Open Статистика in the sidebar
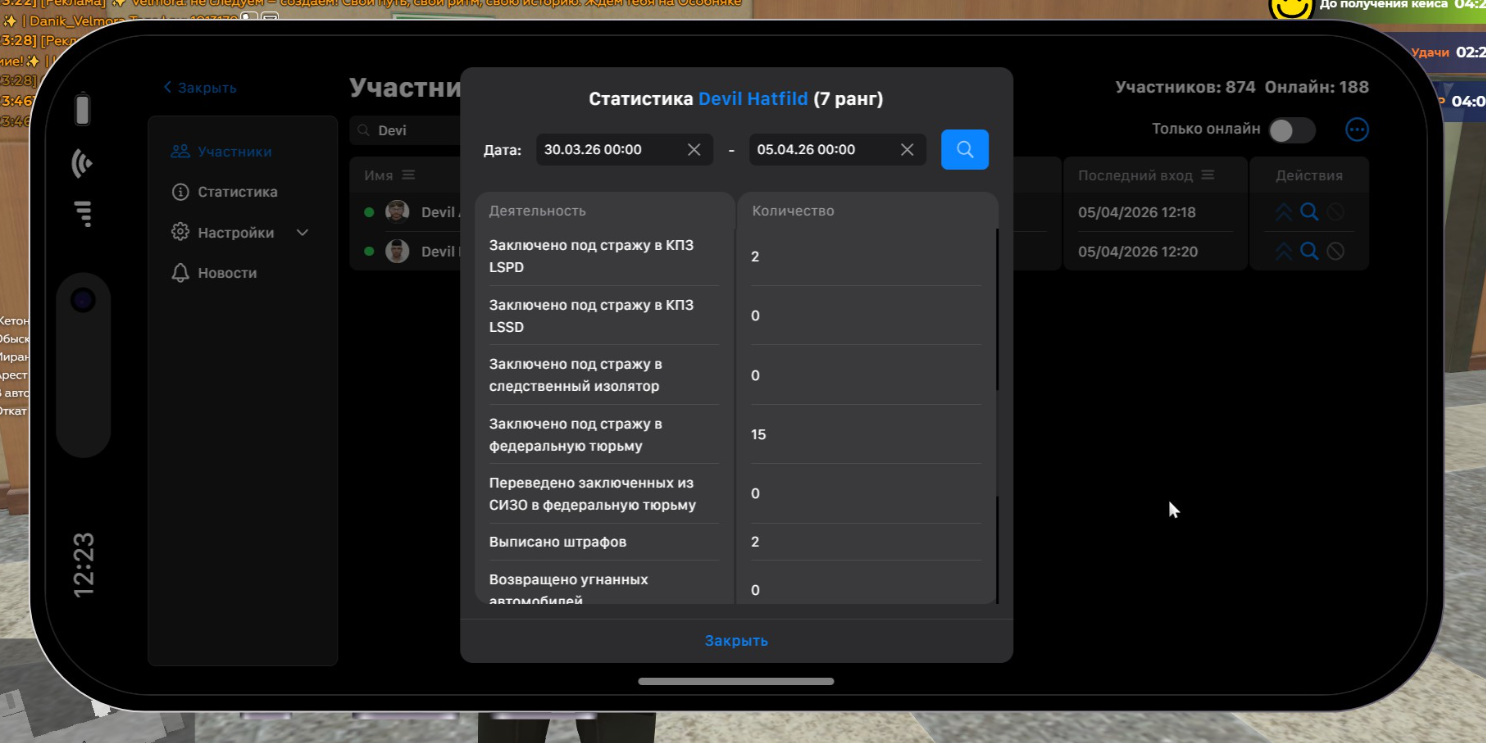Screen dimensions: 1486x743 tap(237, 192)
